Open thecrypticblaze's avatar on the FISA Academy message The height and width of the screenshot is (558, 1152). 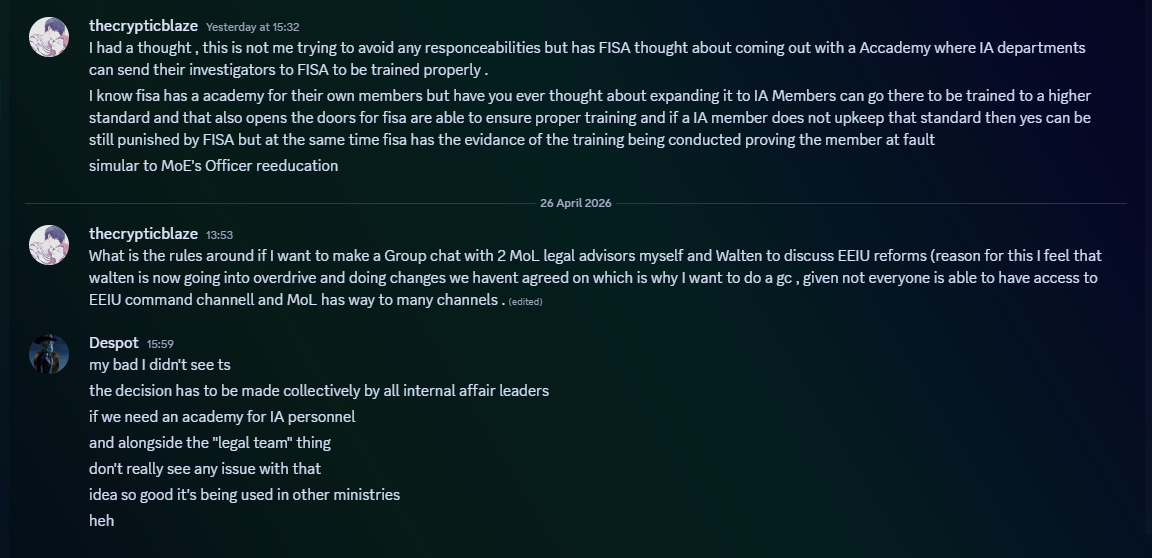pyautogui.click(x=49, y=37)
